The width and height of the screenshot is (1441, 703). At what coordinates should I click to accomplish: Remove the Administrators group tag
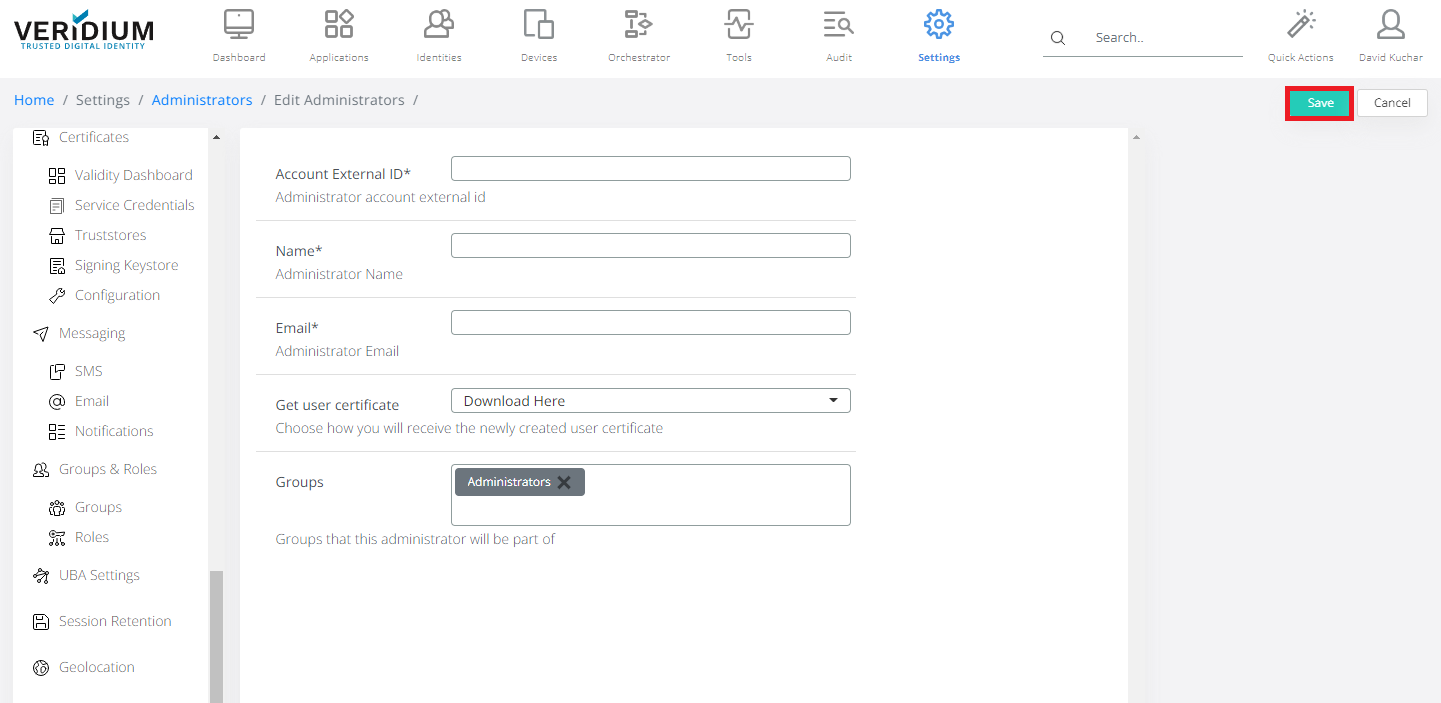click(564, 482)
